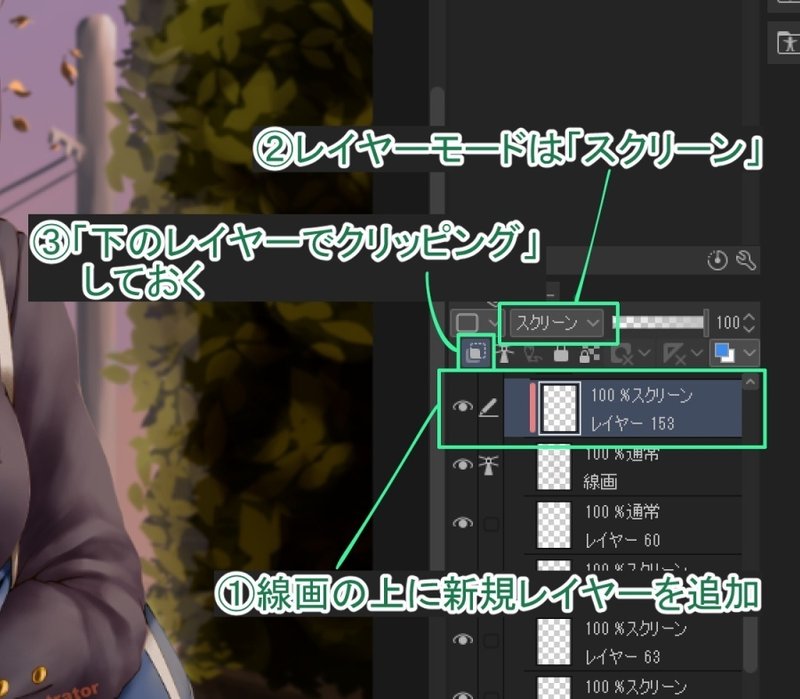
Task: Select thumbnail of レイヤー 63
Action: [x=554, y=641]
